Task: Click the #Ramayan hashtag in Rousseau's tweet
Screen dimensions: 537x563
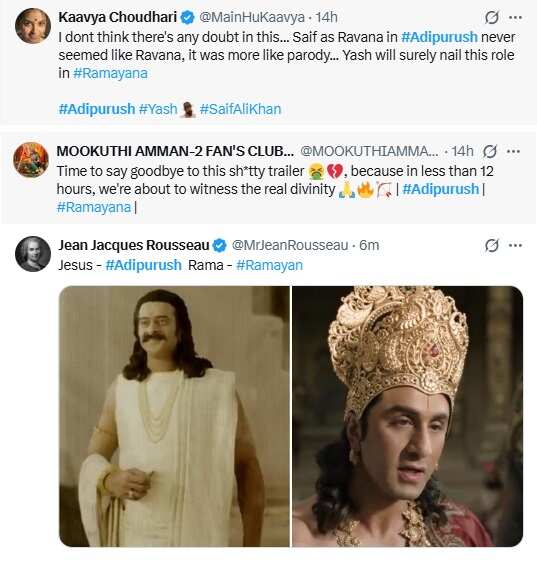Action: (270, 265)
